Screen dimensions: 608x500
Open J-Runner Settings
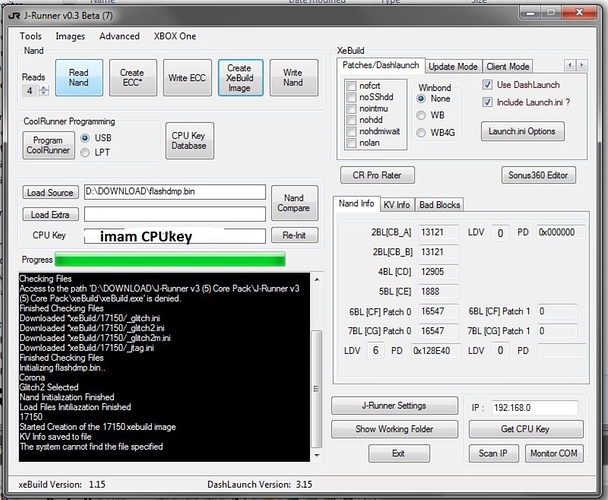394,406
